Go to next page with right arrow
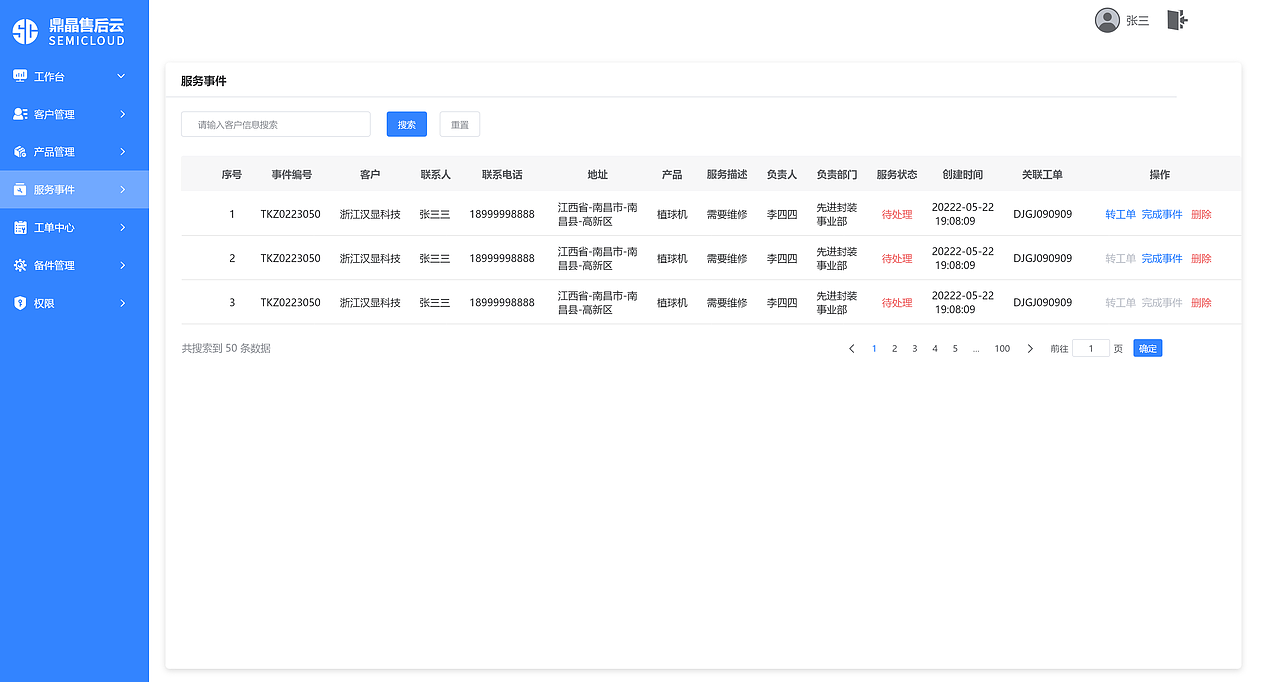Viewport: 1280px width, 682px height. pyautogui.click(x=1030, y=349)
